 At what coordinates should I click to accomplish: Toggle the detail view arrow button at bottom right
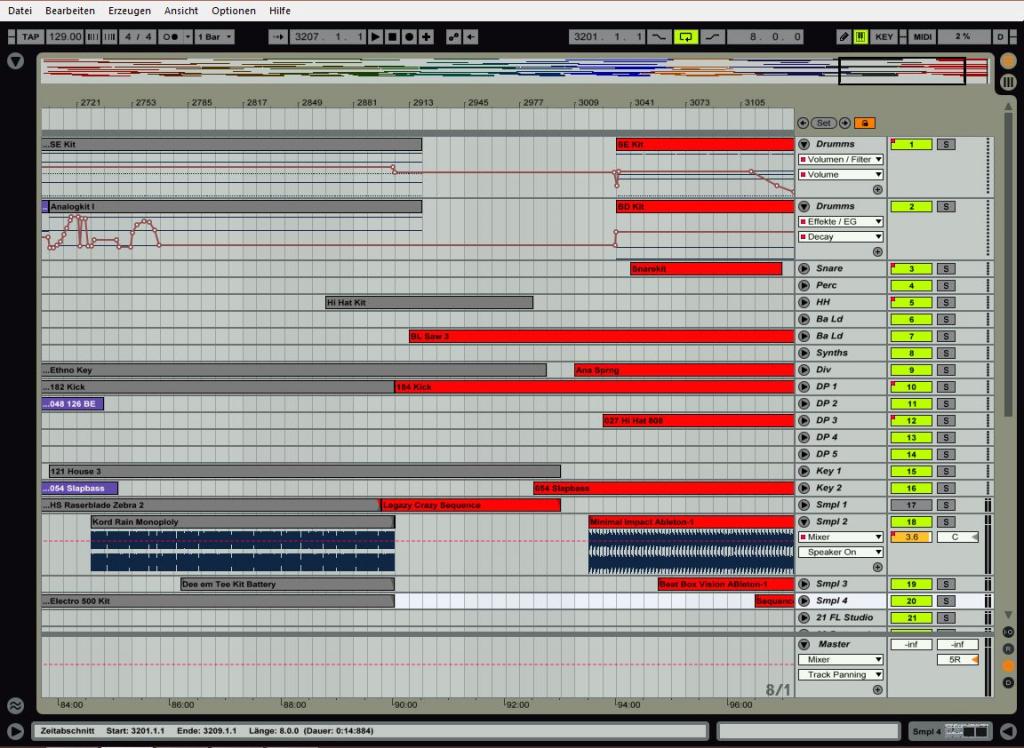1009,732
